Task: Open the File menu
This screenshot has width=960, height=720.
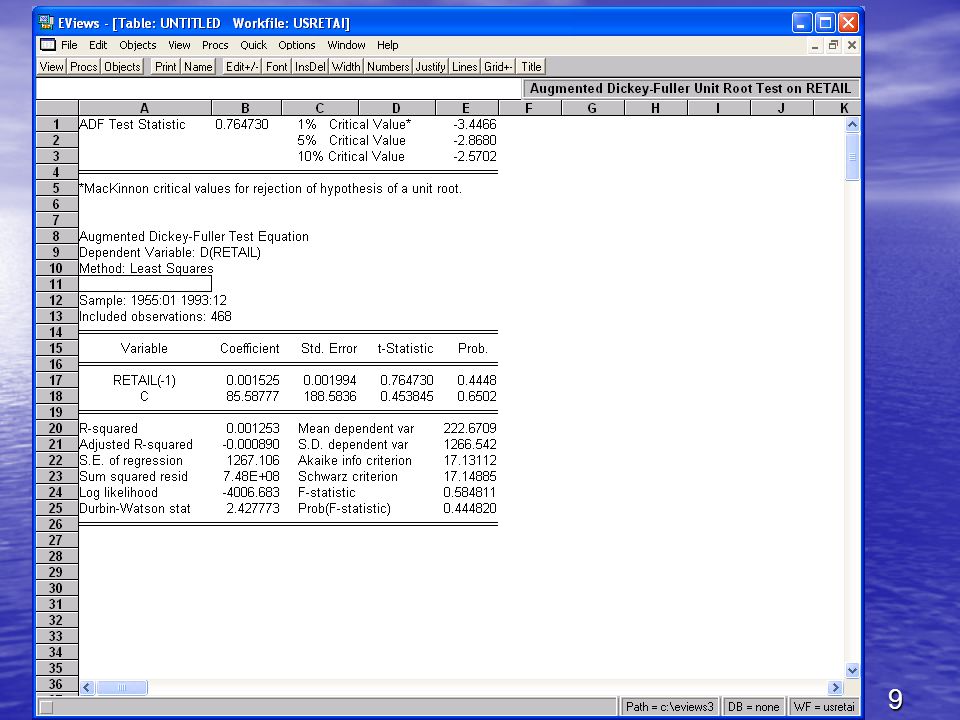Action: point(69,45)
